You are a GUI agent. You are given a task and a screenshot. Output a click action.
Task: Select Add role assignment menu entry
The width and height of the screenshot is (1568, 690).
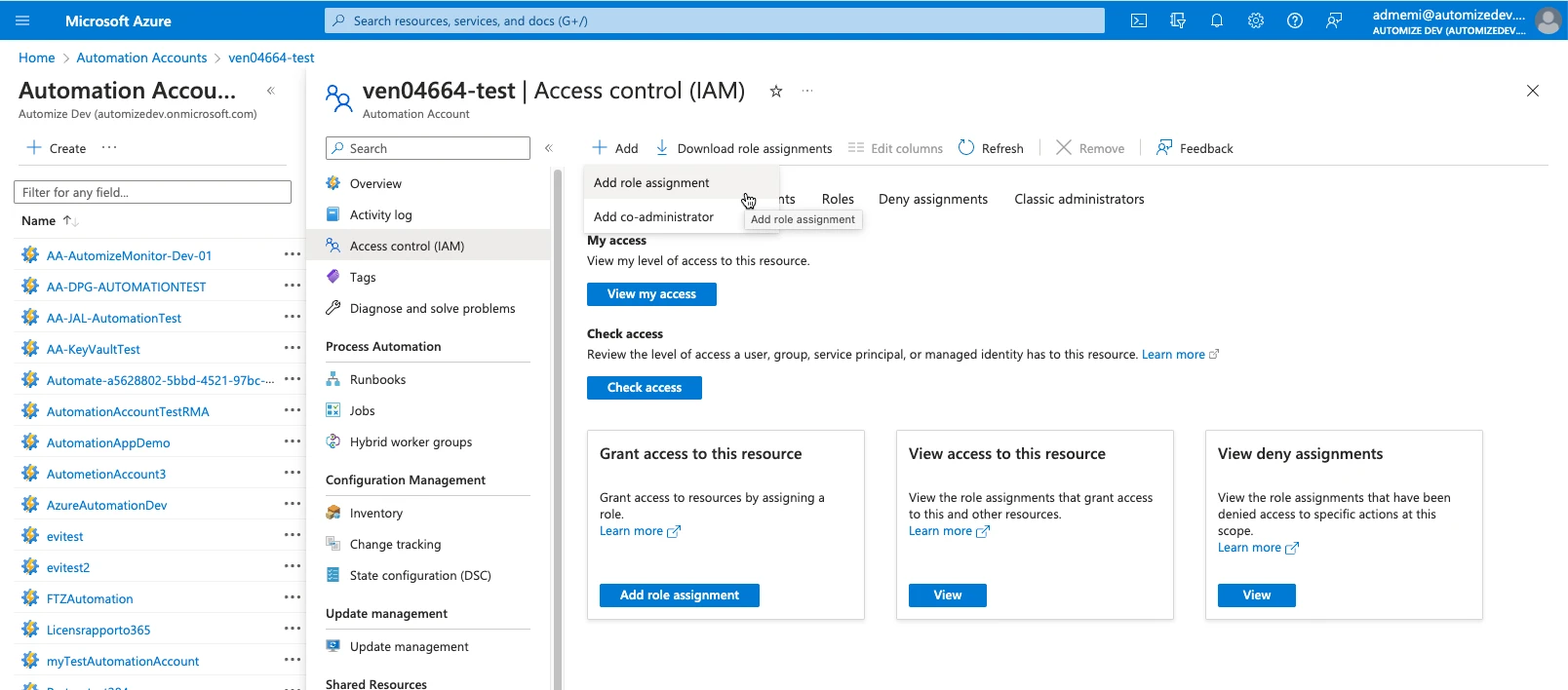(x=651, y=183)
